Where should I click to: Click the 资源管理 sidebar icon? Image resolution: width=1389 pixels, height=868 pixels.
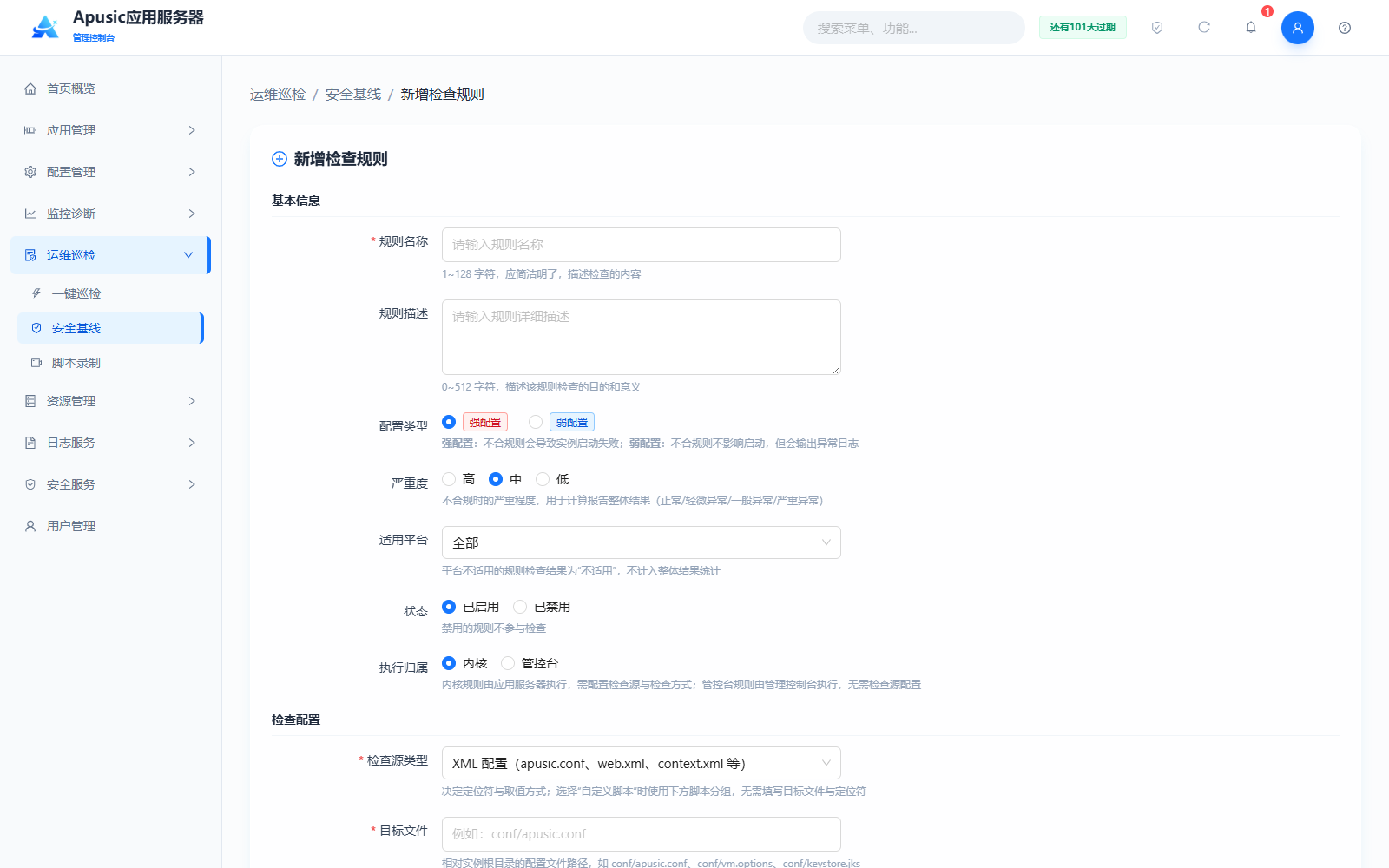[x=30, y=401]
